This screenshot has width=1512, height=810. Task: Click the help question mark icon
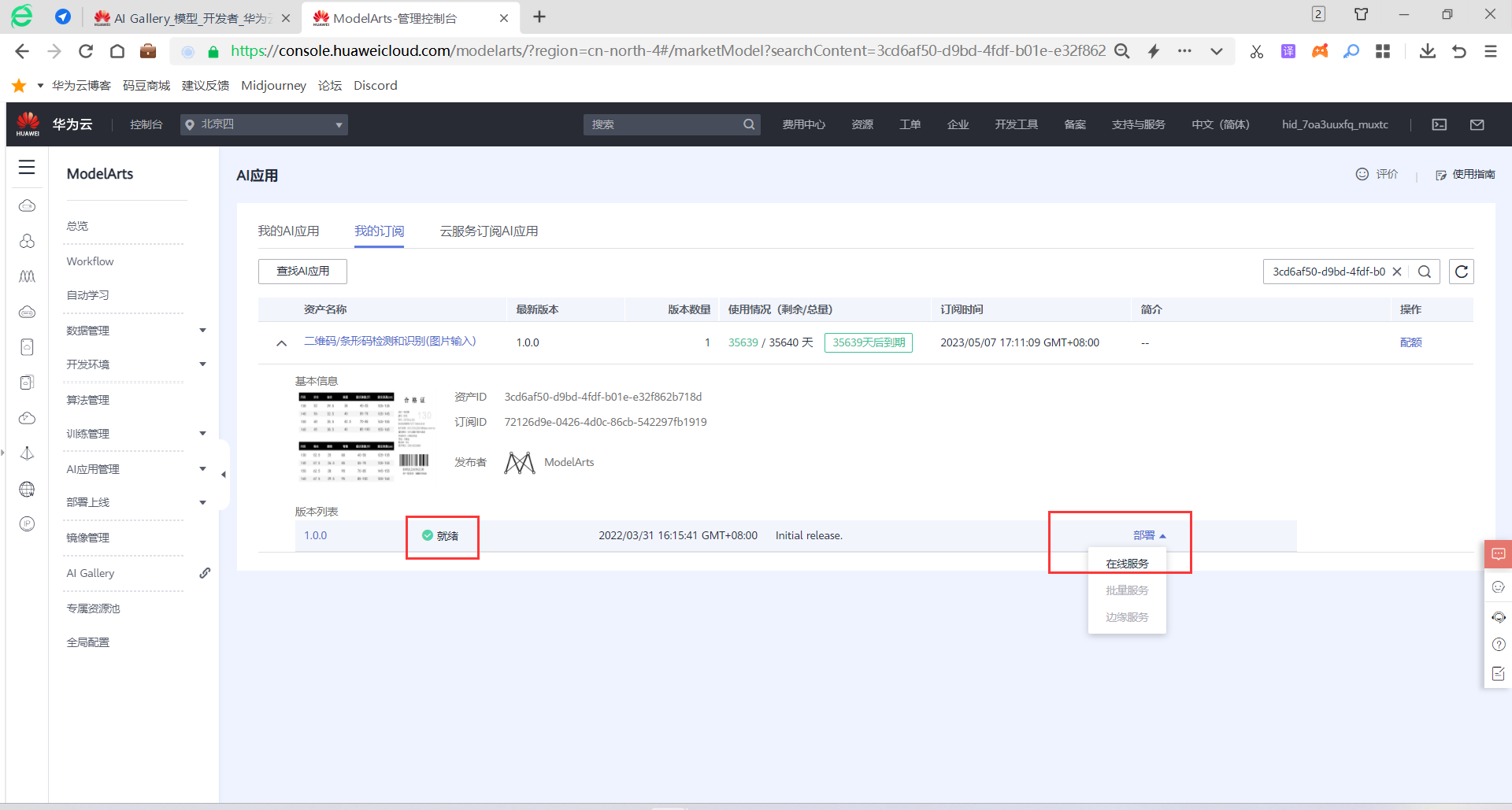pyautogui.click(x=1499, y=645)
